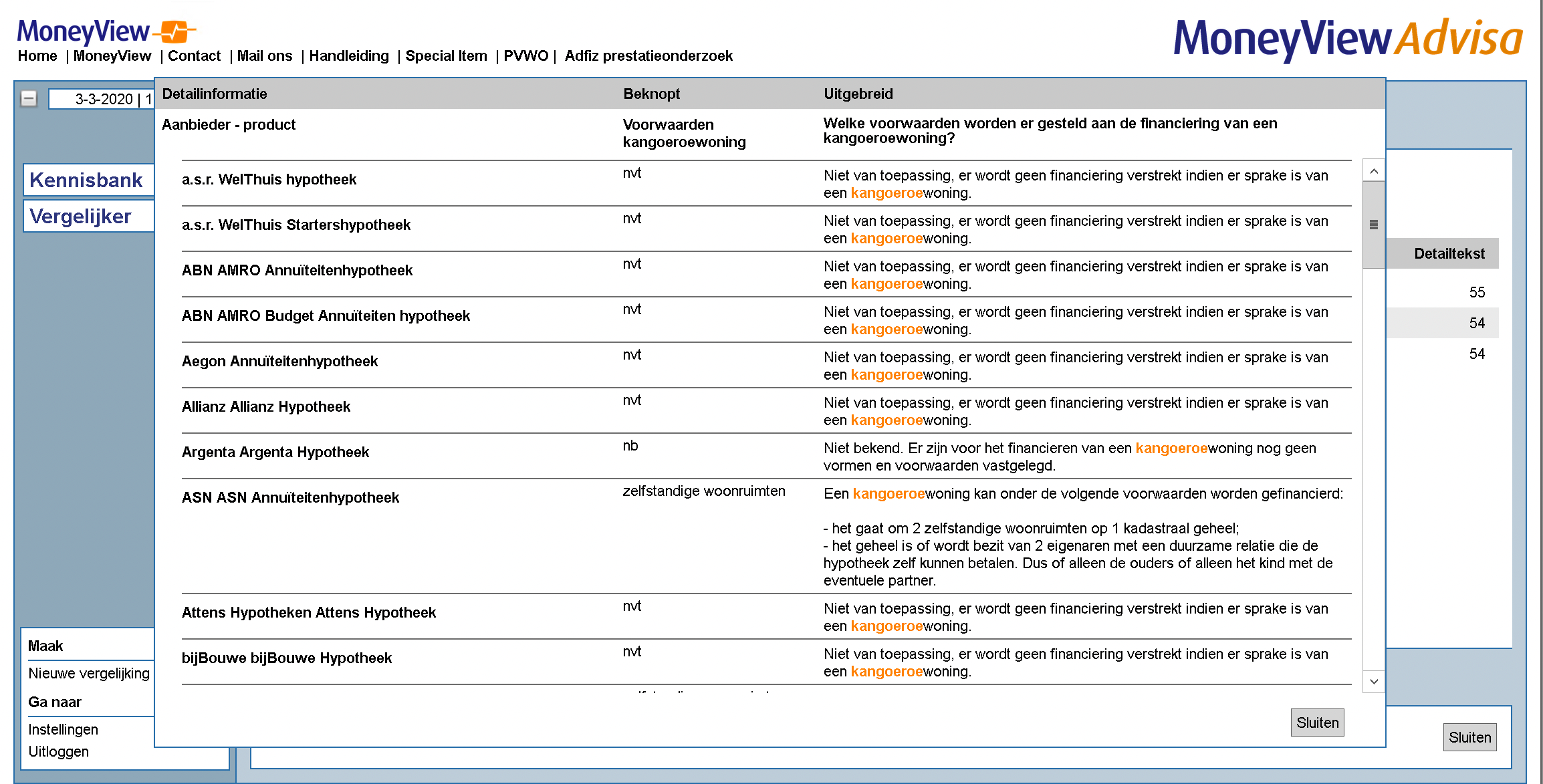Click 'zelfstandige woonruimten' in ASN row
Image resolution: width=1543 pixels, height=784 pixels.
click(704, 491)
